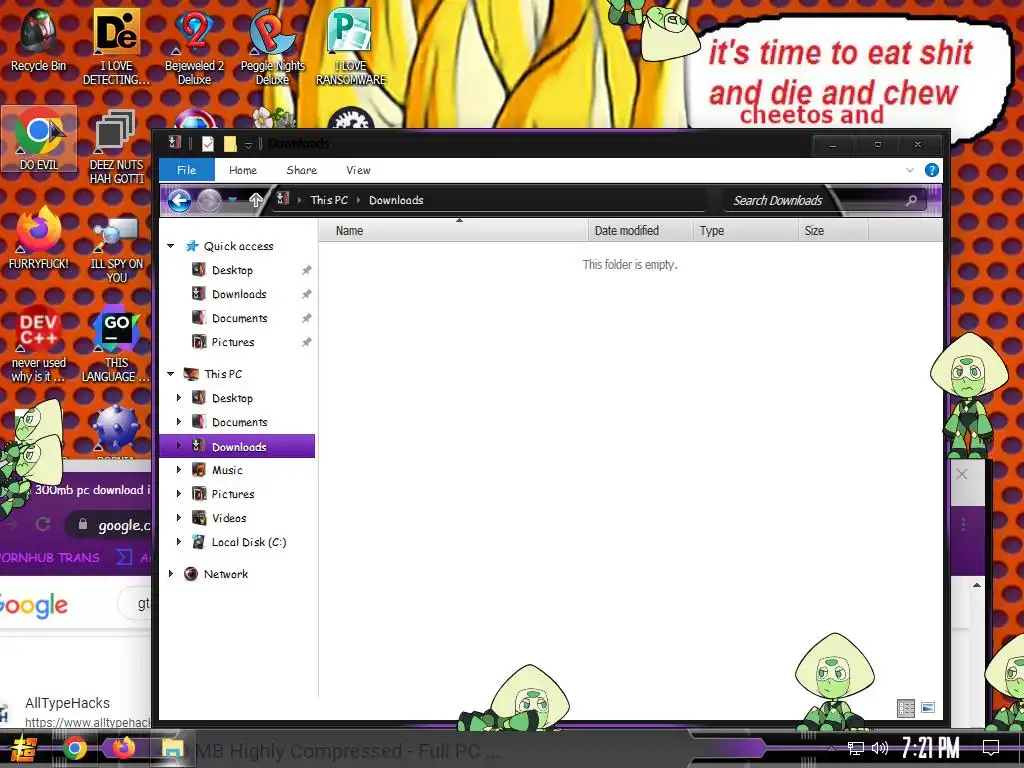Close the Chrome tab with X

(x=962, y=474)
